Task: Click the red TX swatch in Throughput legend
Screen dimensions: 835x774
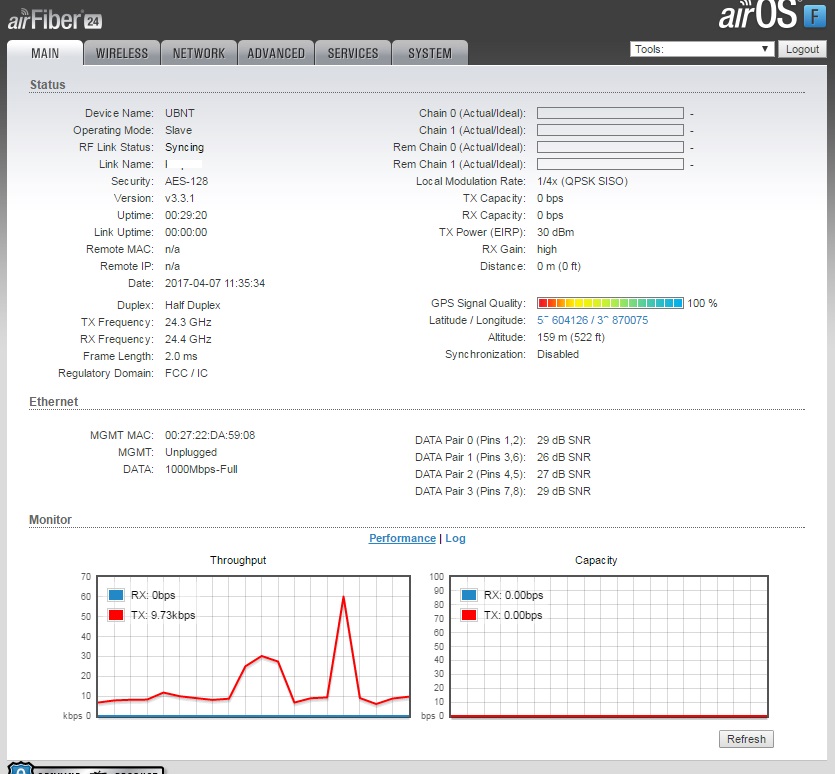Action: (116, 615)
